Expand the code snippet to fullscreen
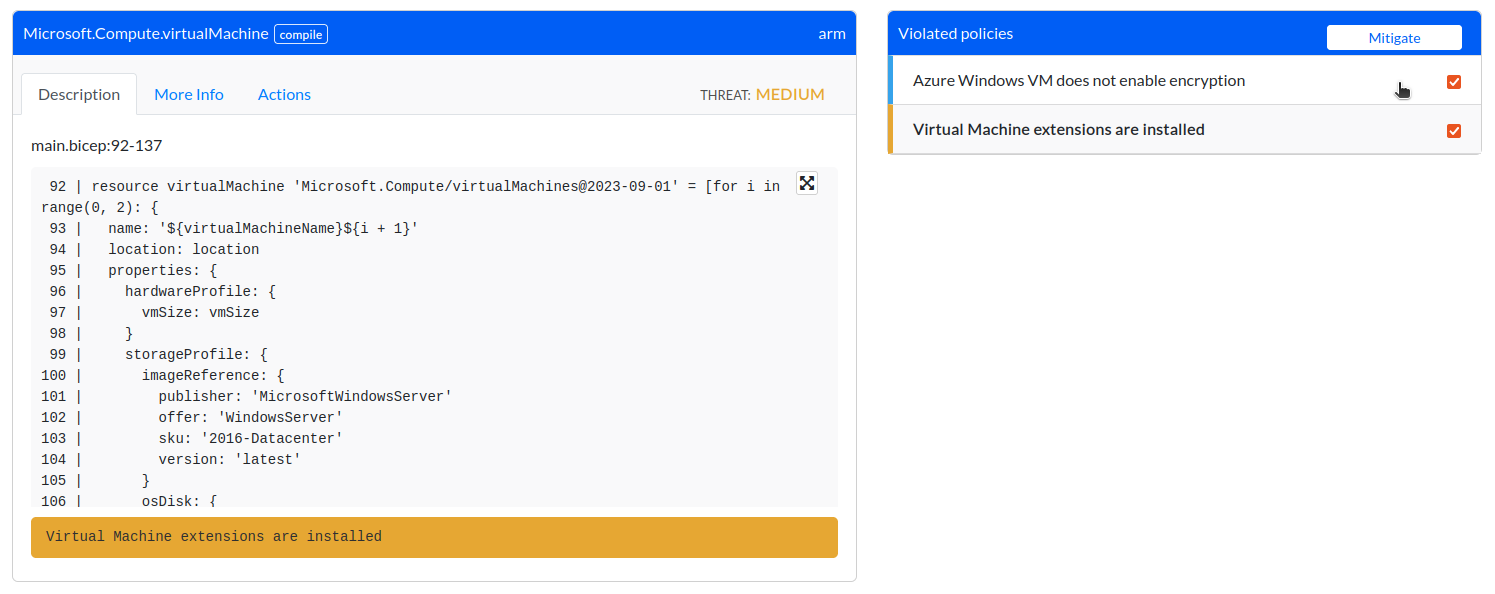This screenshot has height=594, width=1495. 806,183
